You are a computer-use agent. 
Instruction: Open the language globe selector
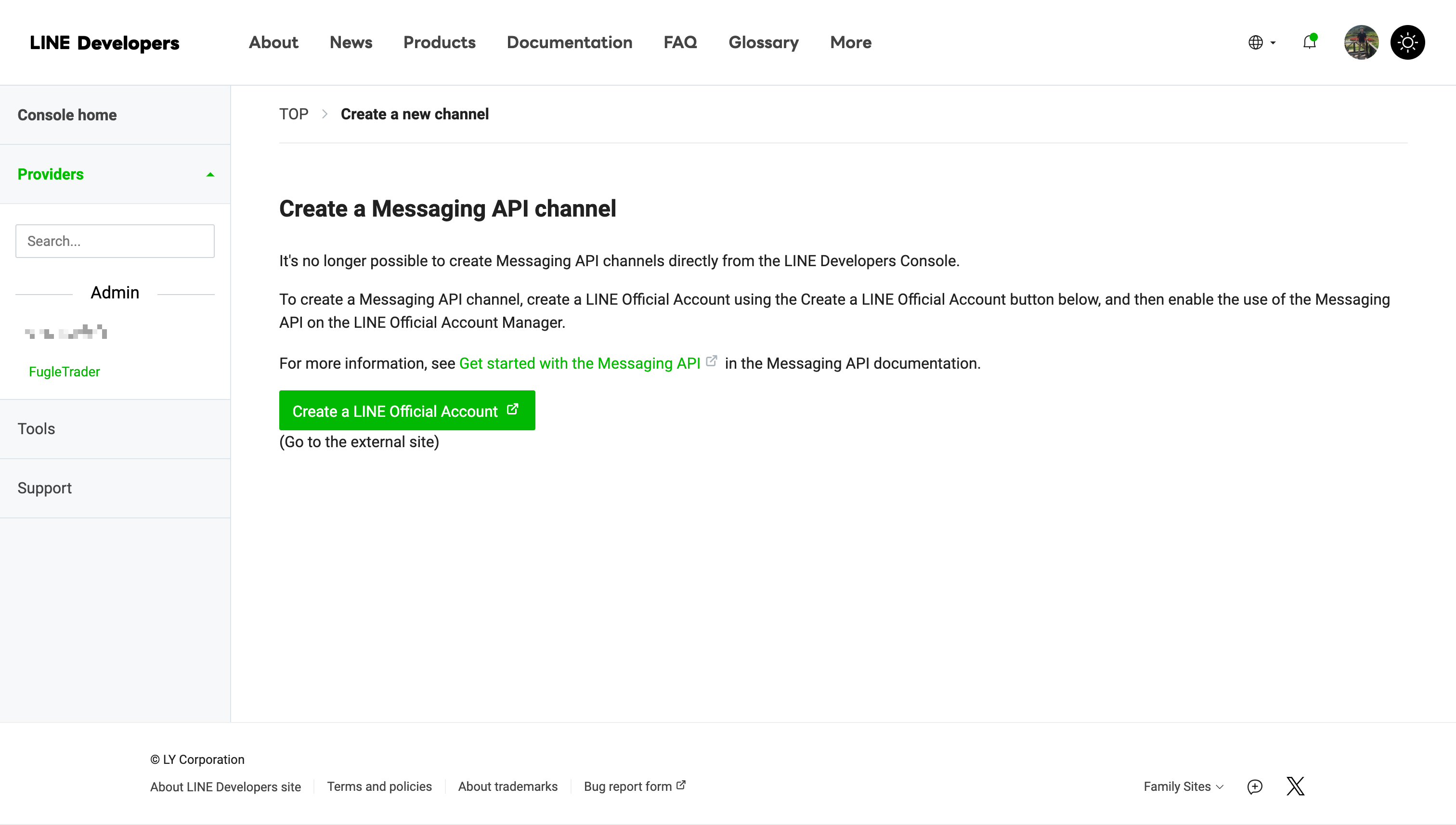tap(1261, 42)
